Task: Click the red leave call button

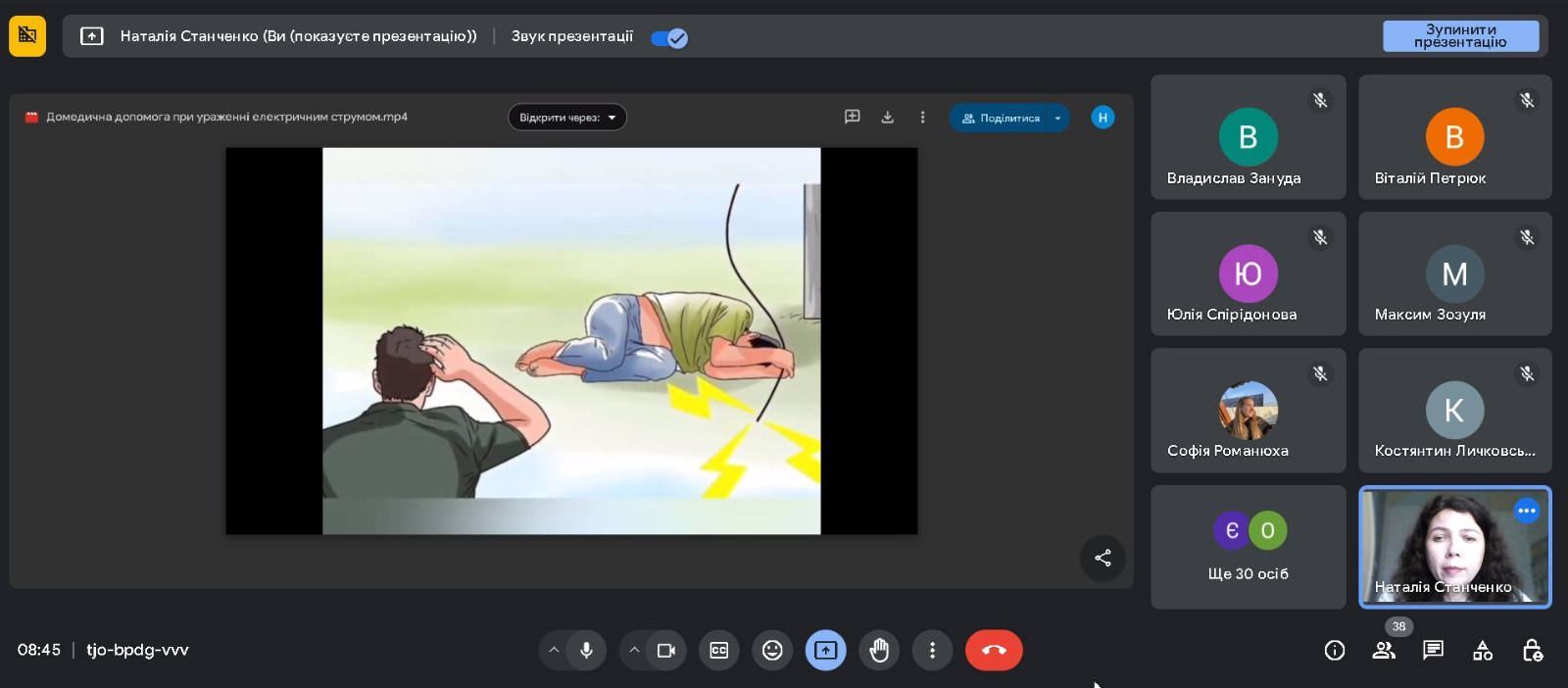Action: click(993, 650)
